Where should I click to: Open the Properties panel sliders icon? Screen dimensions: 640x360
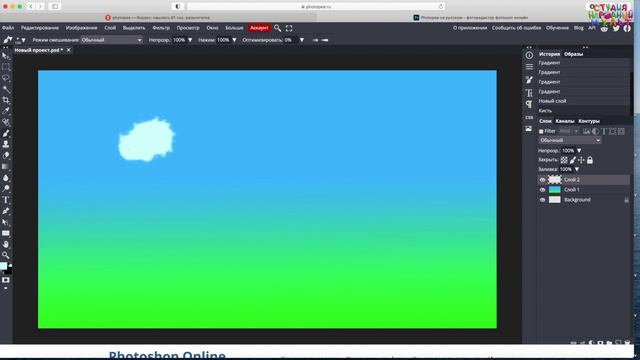pos(529,67)
